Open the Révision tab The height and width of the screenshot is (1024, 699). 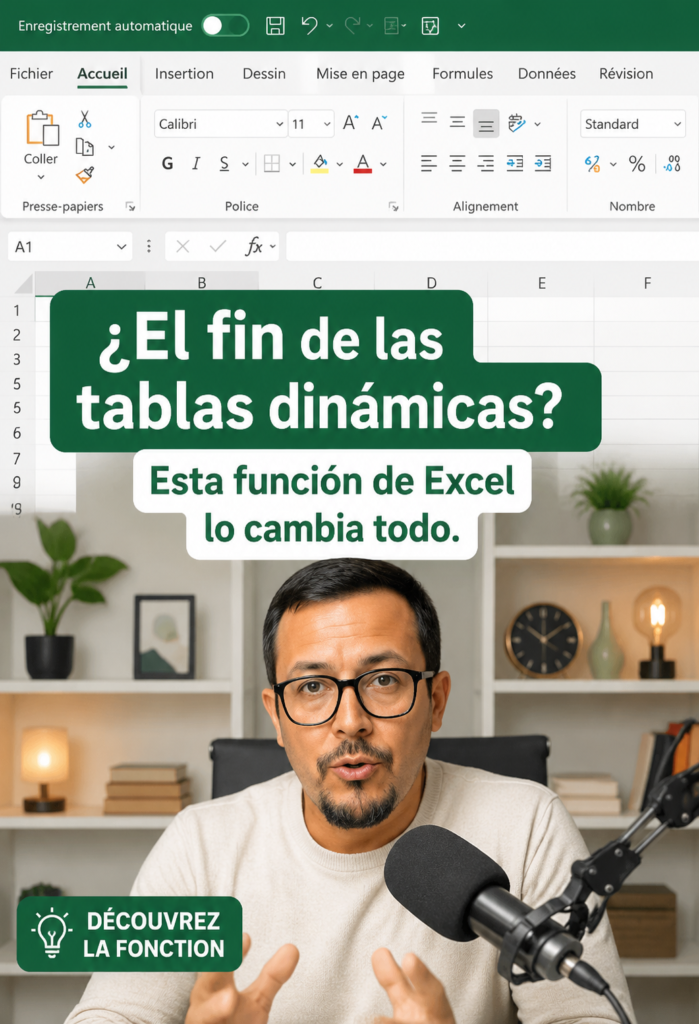click(x=626, y=73)
